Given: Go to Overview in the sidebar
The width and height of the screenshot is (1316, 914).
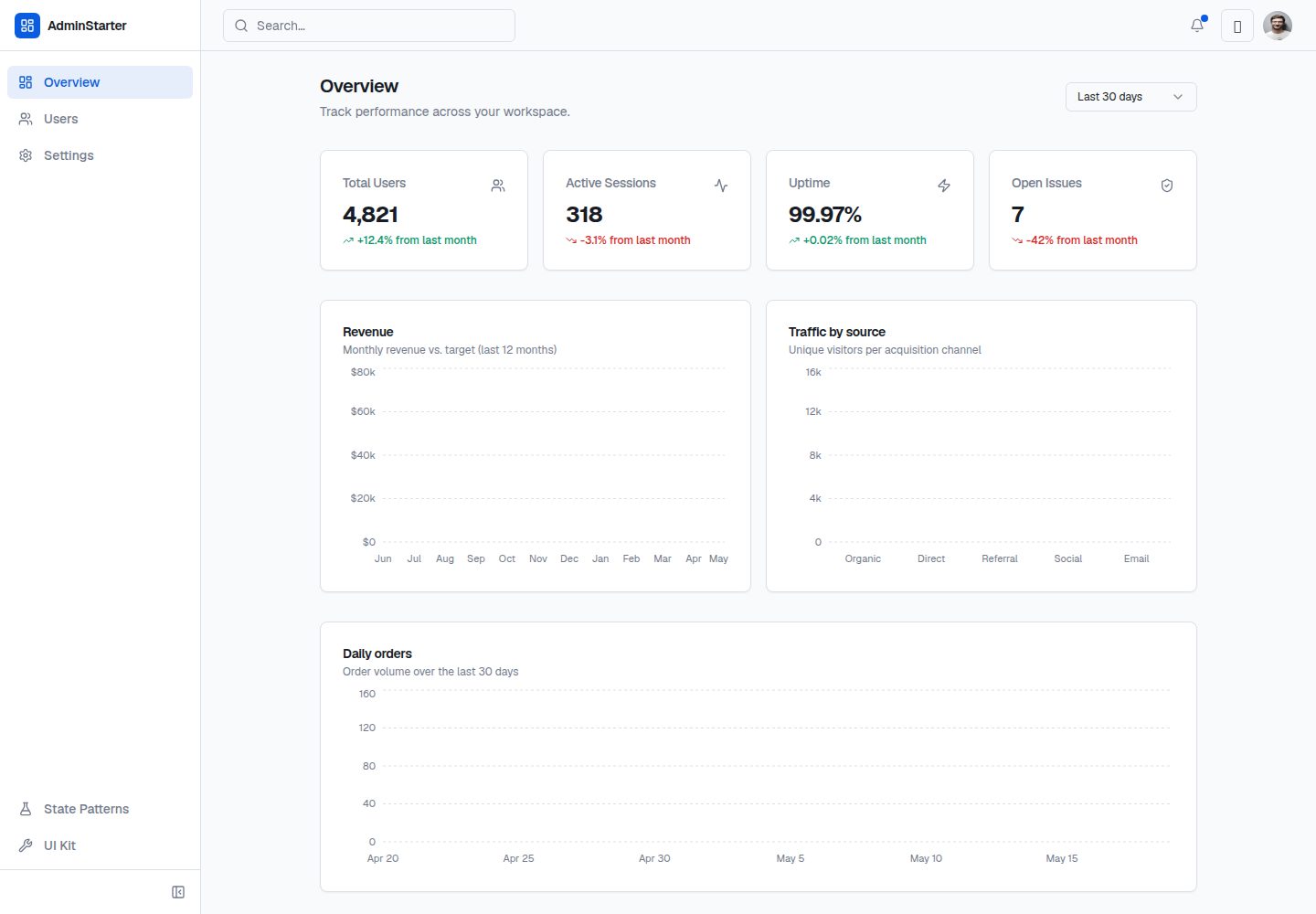Looking at the screenshot, I should (x=101, y=82).
